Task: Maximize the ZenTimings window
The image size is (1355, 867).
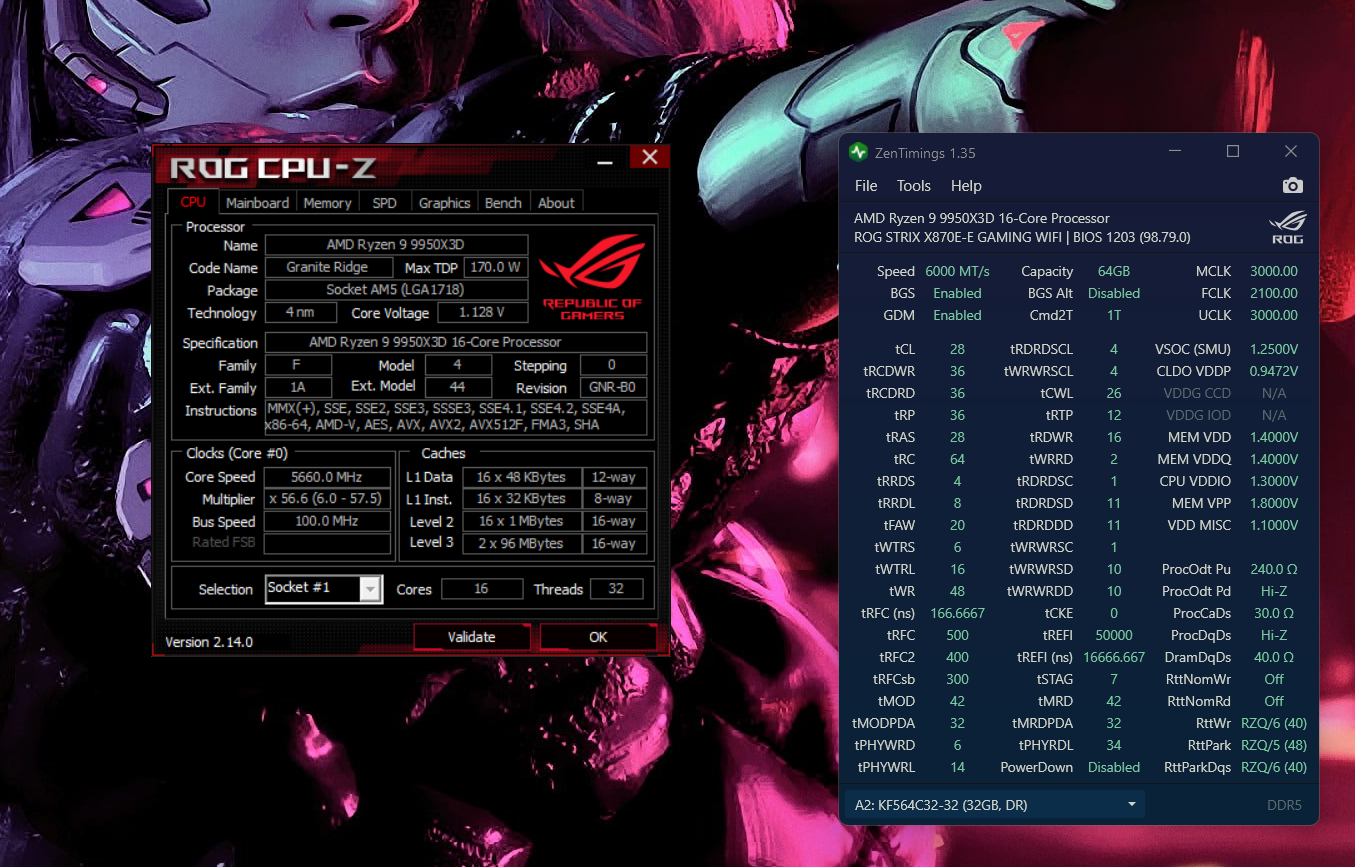Action: (x=1233, y=152)
